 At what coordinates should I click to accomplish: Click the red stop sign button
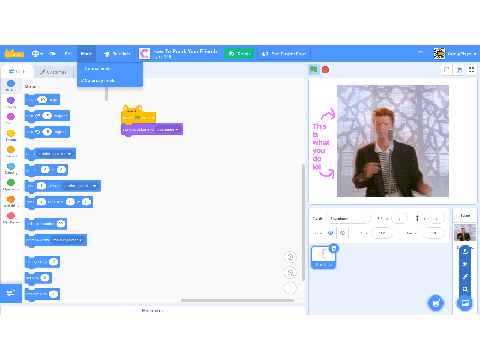click(325, 69)
